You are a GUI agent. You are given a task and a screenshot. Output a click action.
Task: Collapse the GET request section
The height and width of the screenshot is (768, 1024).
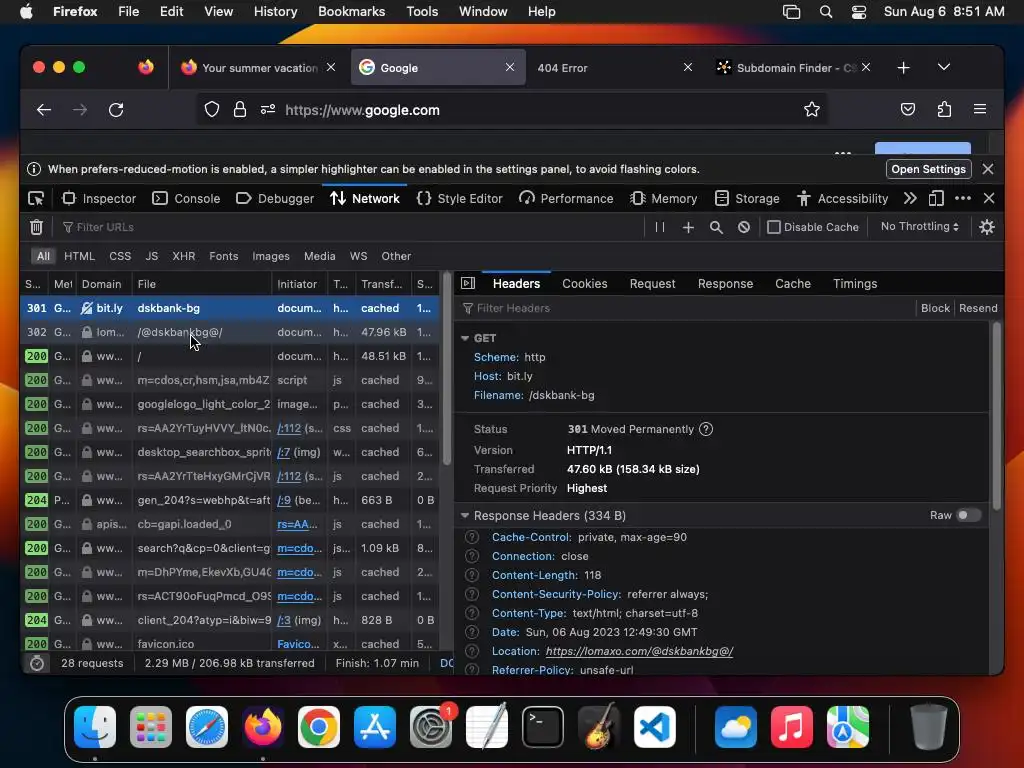(x=465, y=338)
